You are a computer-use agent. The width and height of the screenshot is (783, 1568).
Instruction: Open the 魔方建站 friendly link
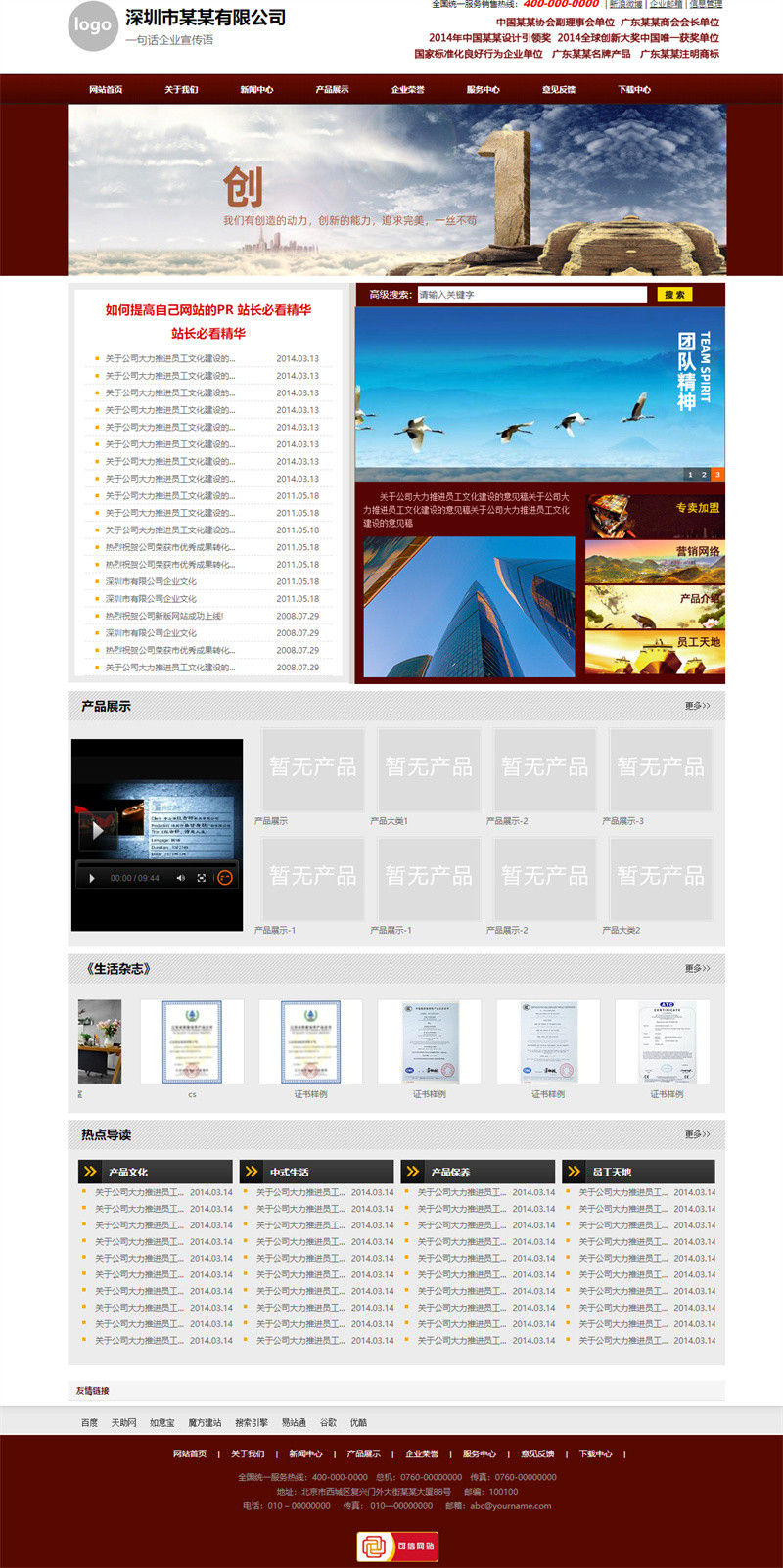pos(205,1423)
